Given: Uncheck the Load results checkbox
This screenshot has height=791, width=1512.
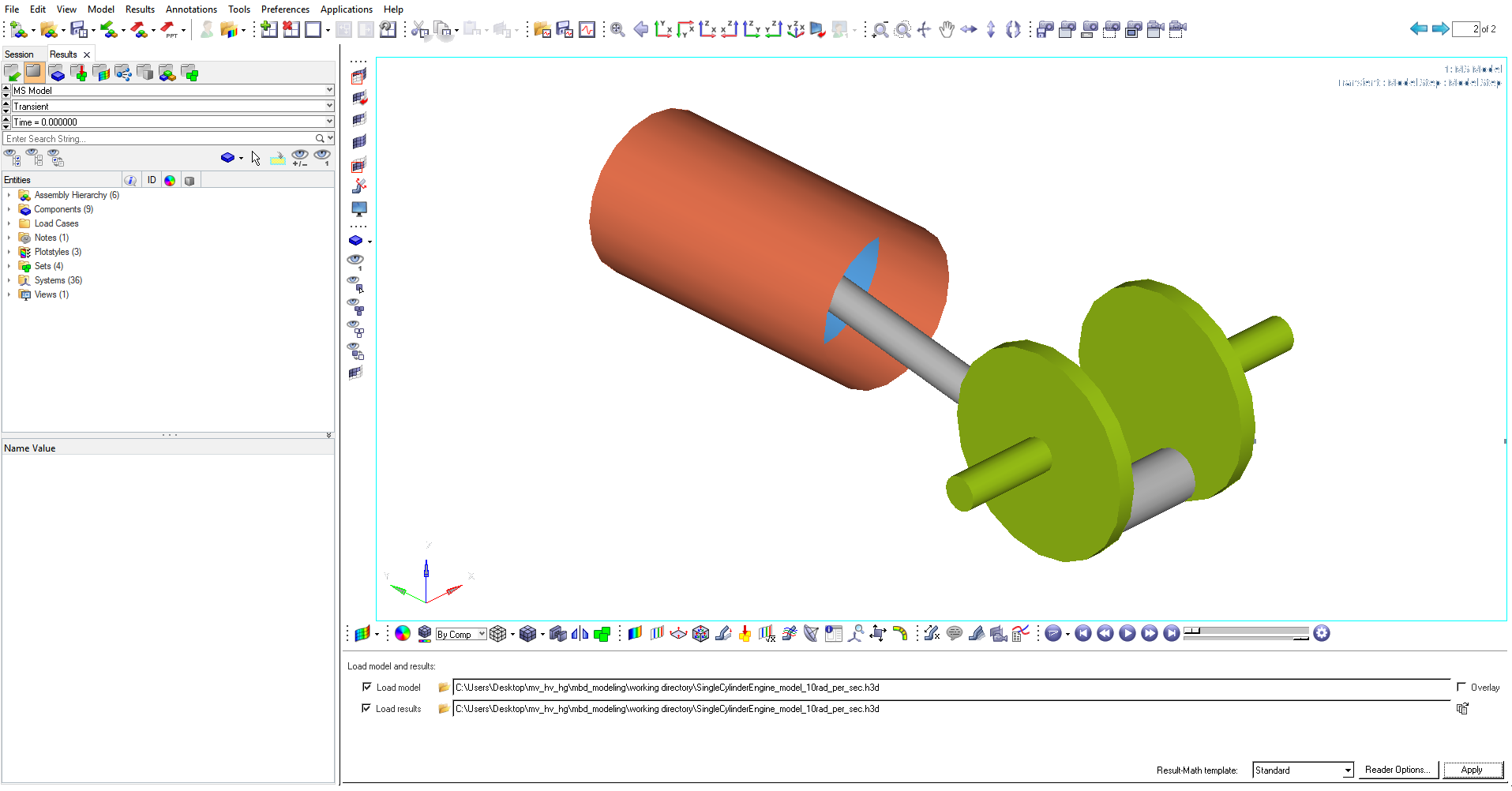Looking at the screenshot, I should click(366, 708).
